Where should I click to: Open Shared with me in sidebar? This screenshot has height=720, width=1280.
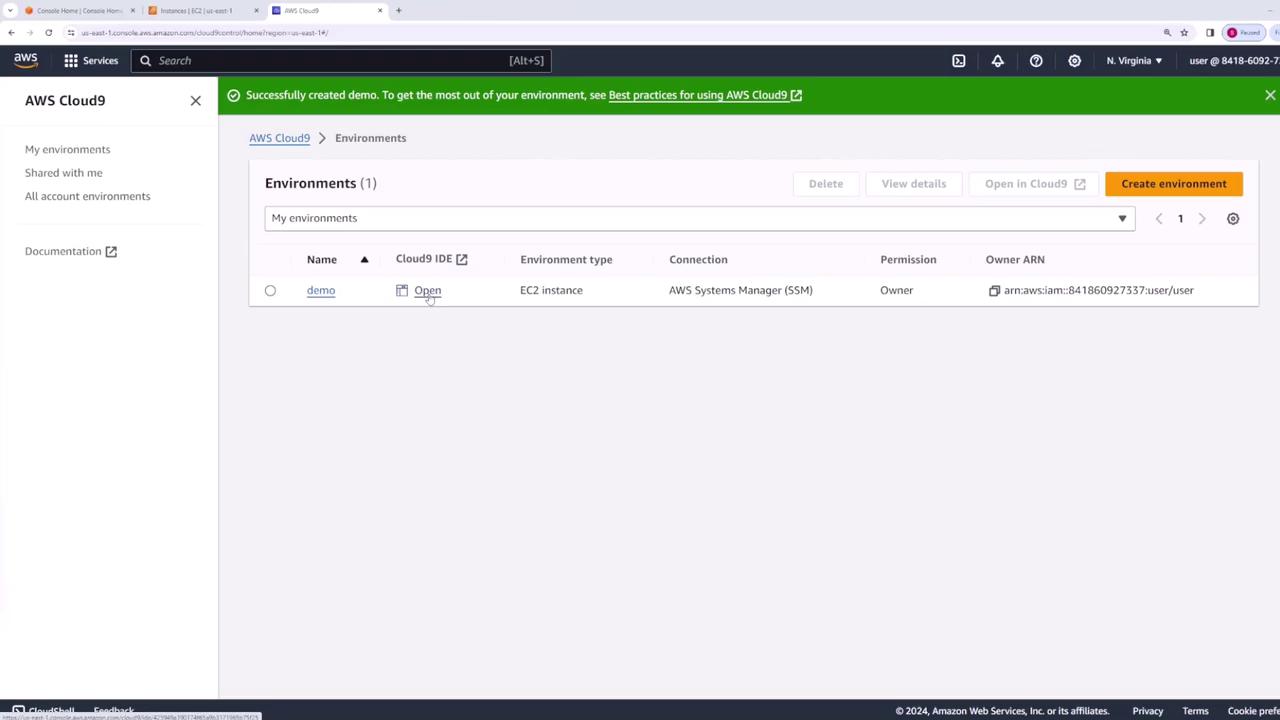64,173
